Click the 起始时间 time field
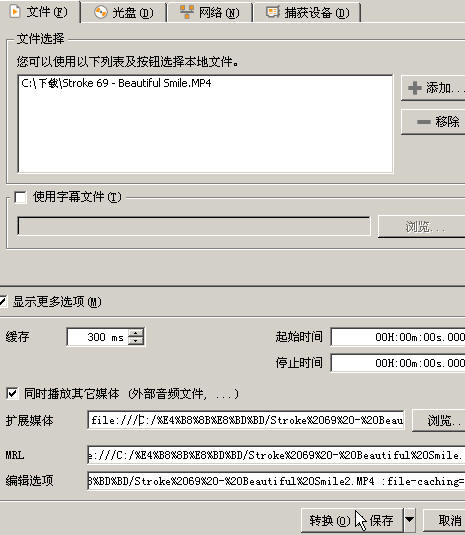This screenshot has height=535, width=465. (x=398, y=337)
